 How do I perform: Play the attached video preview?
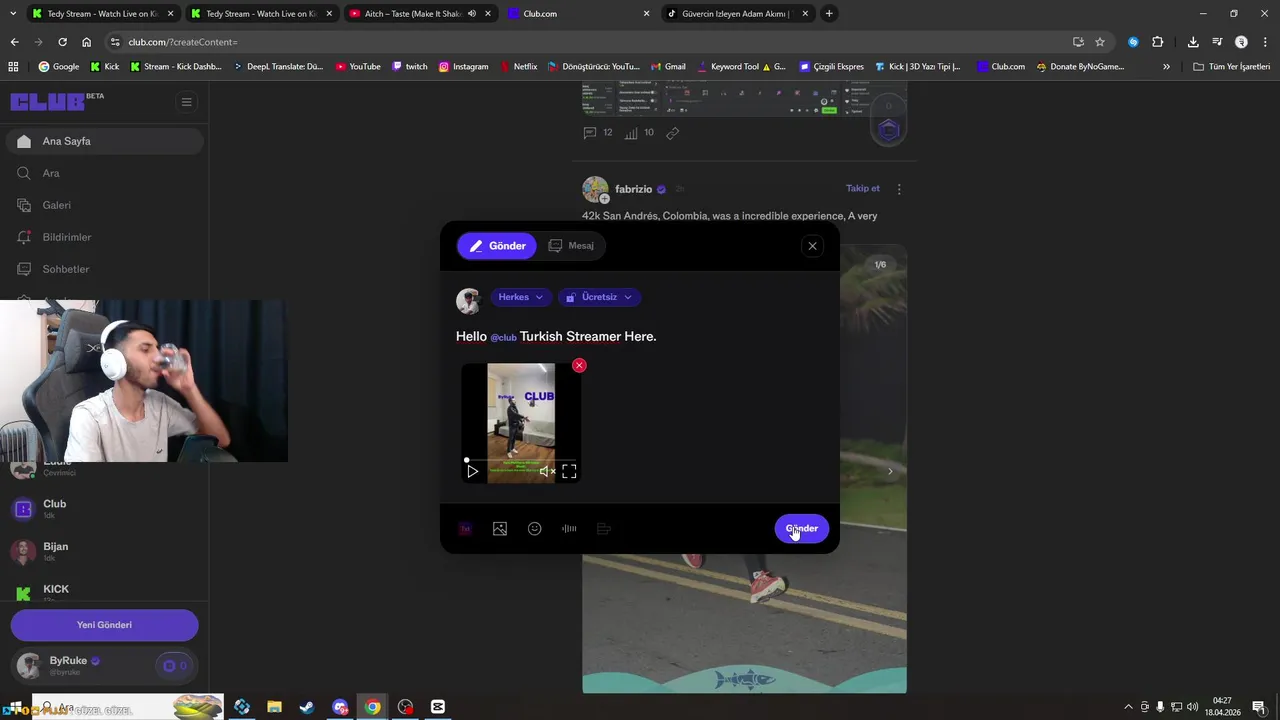473,471
